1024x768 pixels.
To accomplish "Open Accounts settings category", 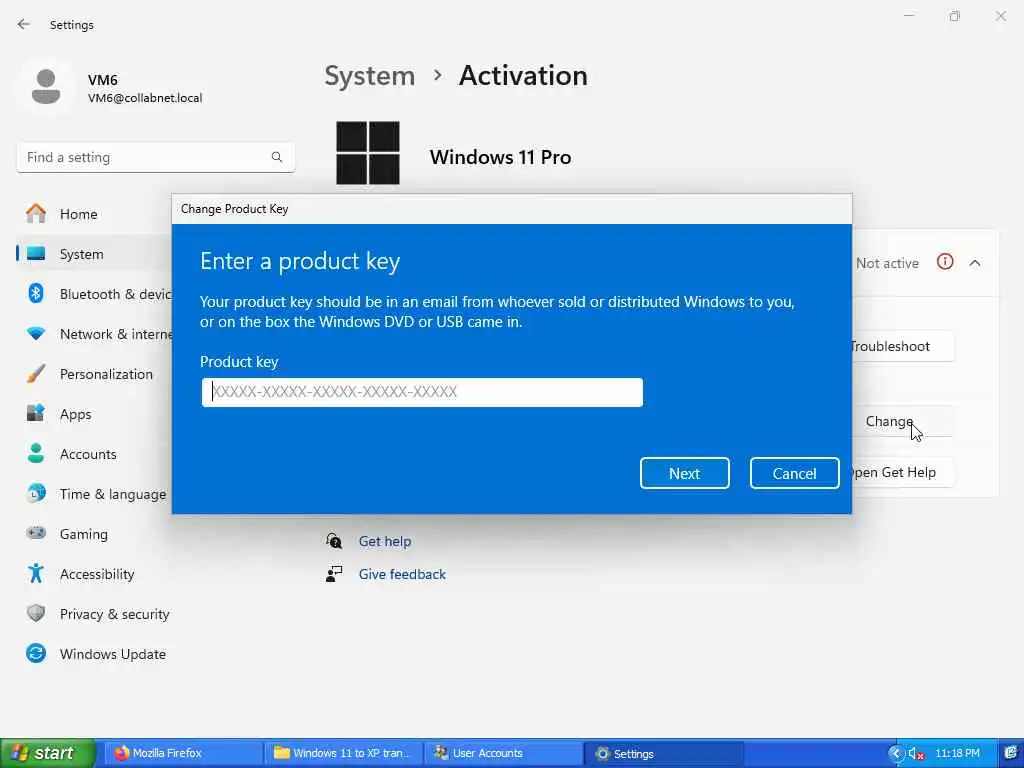I will coord(88,454).
